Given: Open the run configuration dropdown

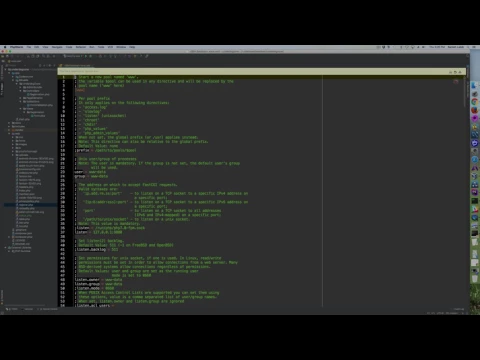Looking at the screenshot, I should 72,56.
